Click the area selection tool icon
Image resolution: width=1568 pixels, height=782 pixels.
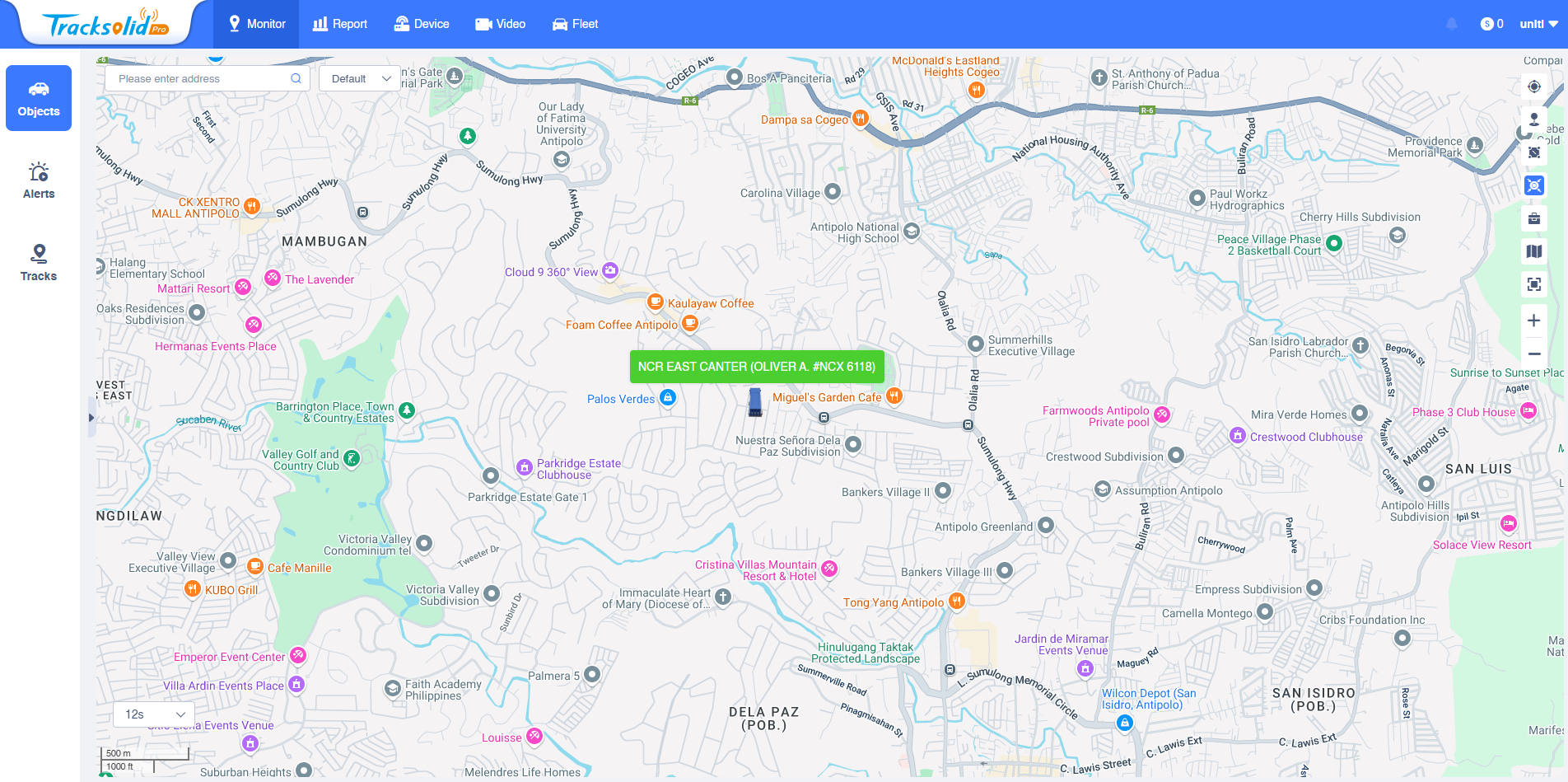[1533, 152]
